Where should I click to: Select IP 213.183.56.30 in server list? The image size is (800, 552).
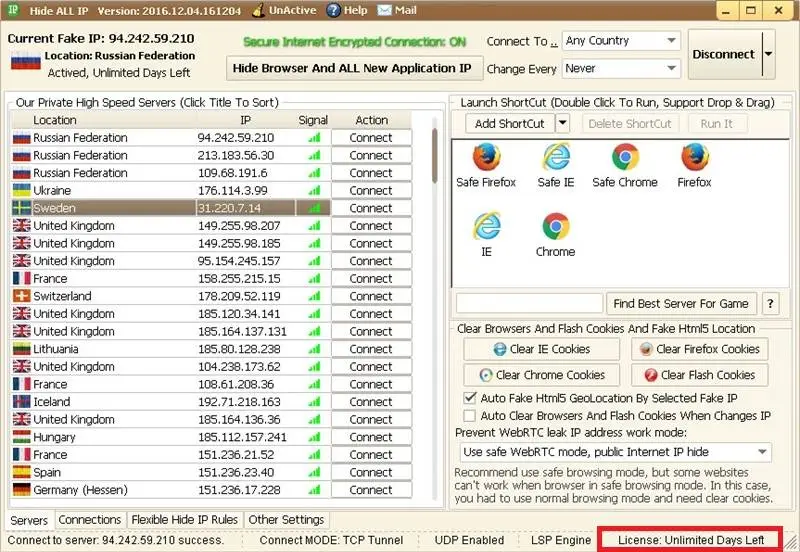point(236,155)
